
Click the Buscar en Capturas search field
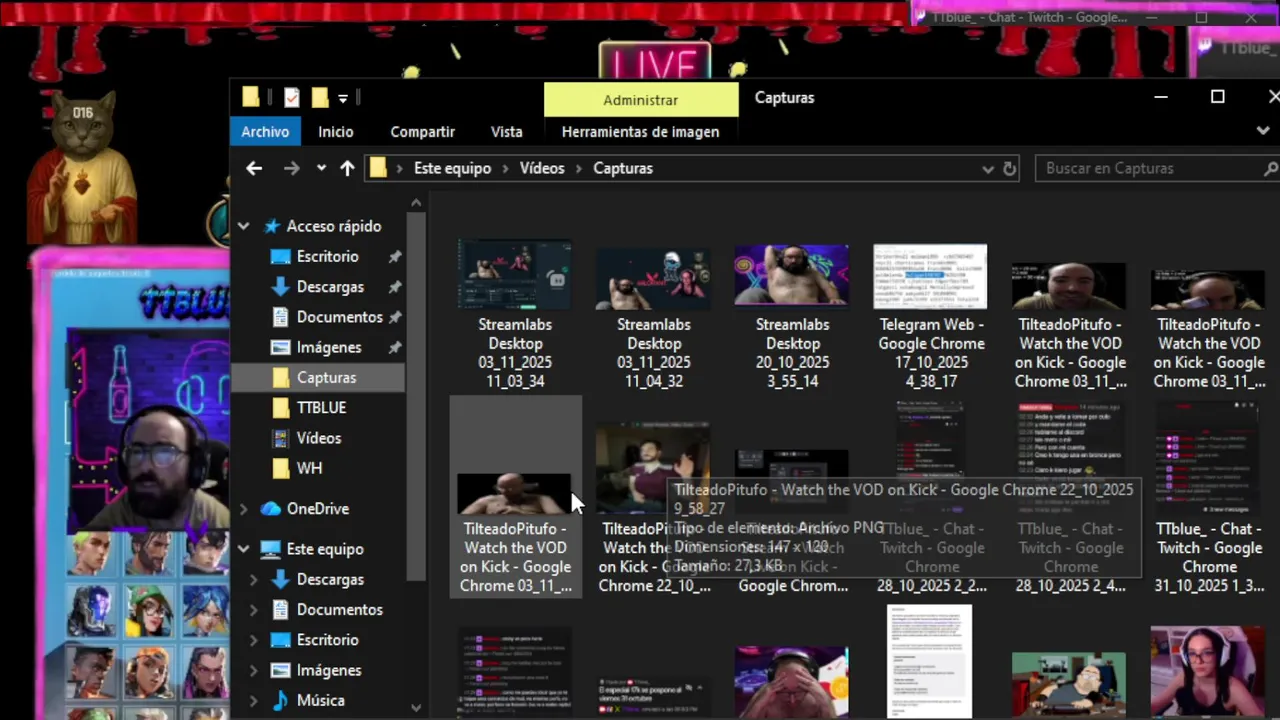pyautogui.click(x=1157, y=168)
